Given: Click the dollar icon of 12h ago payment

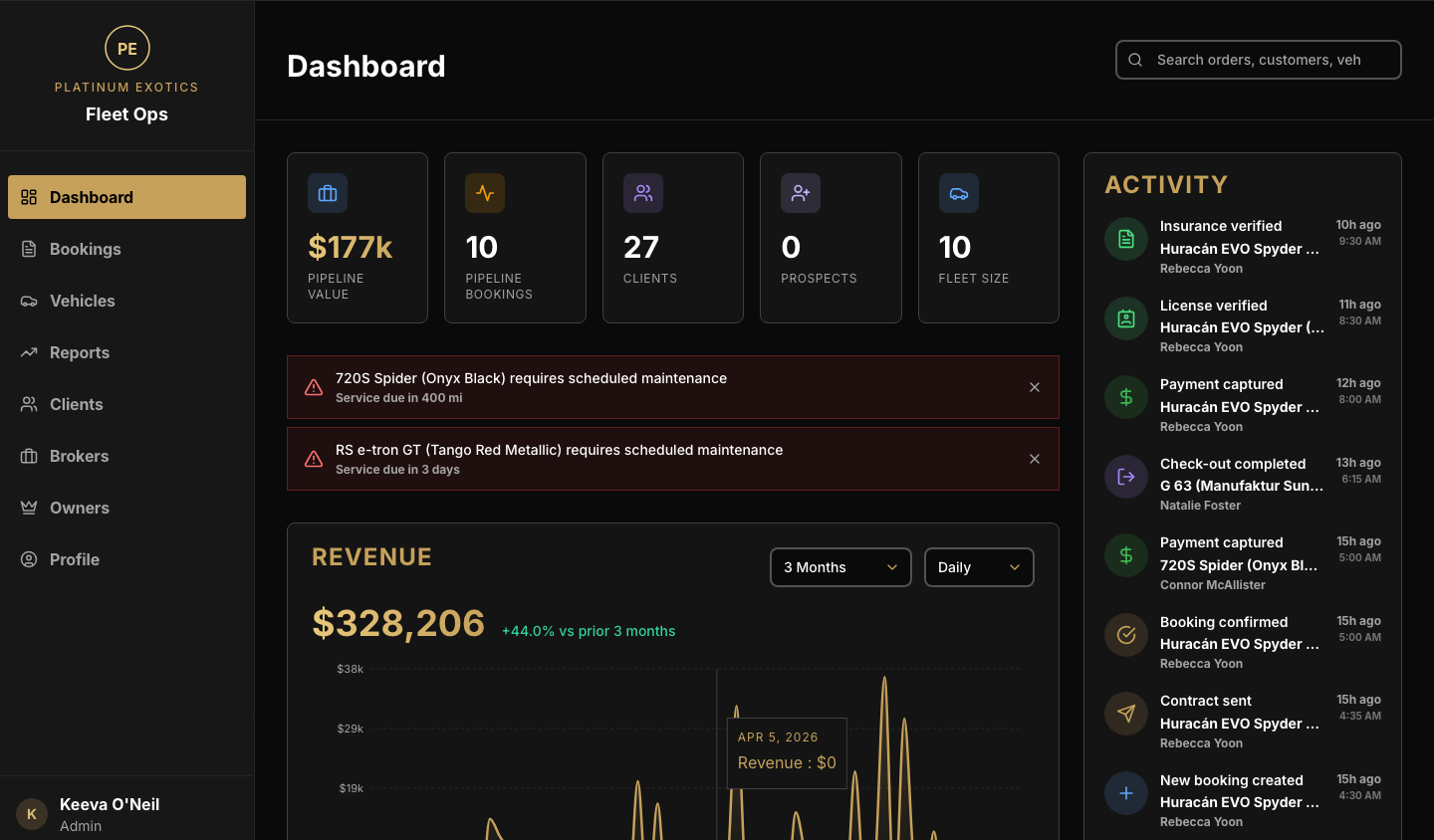Looking at the screenshot, I should 1126,397.
